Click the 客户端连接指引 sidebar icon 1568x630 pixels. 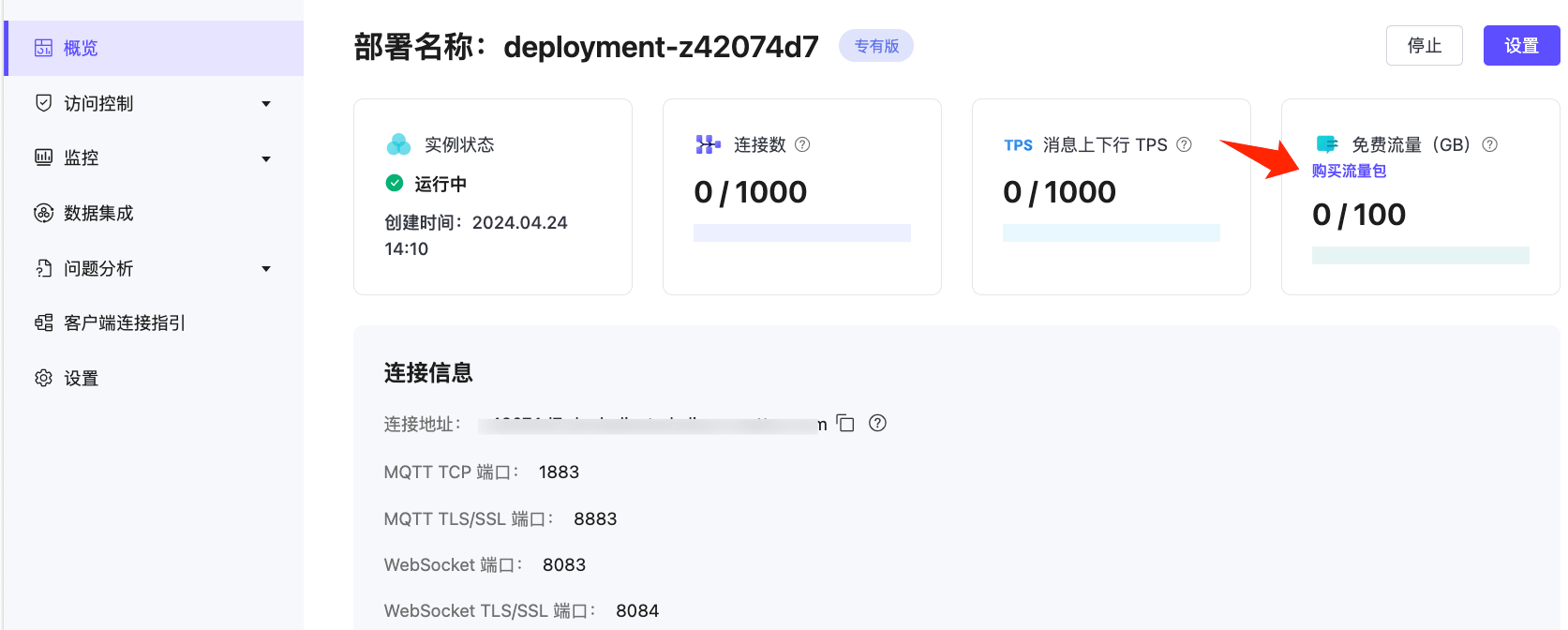(x=43, y=322)
